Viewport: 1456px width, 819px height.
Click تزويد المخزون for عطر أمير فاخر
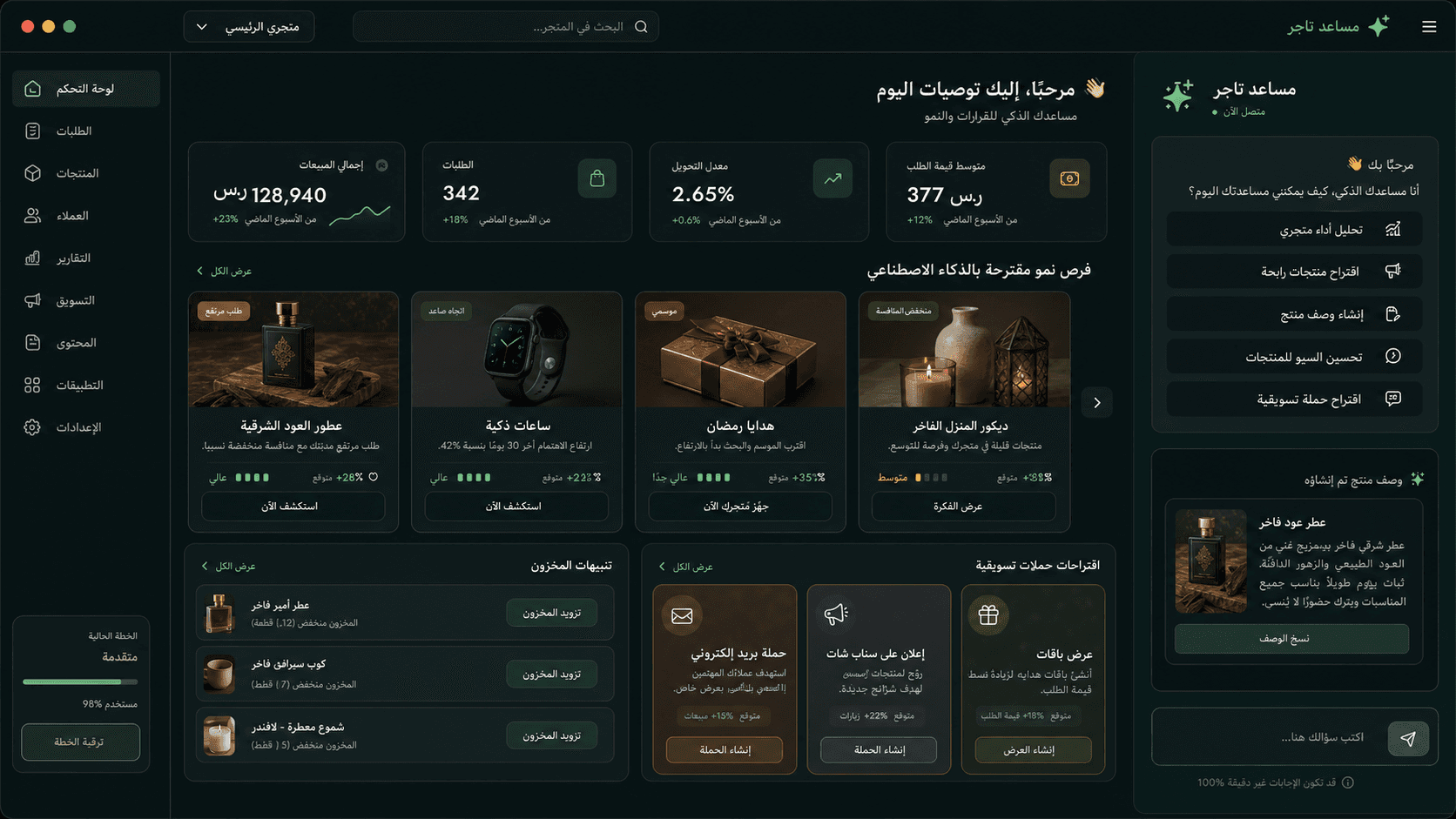pos(552,613)
